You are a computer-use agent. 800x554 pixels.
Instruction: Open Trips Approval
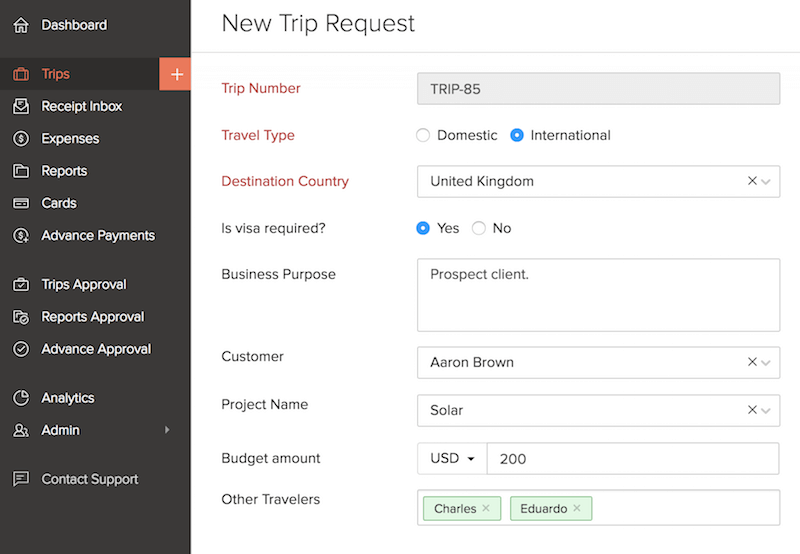point(84,284)
